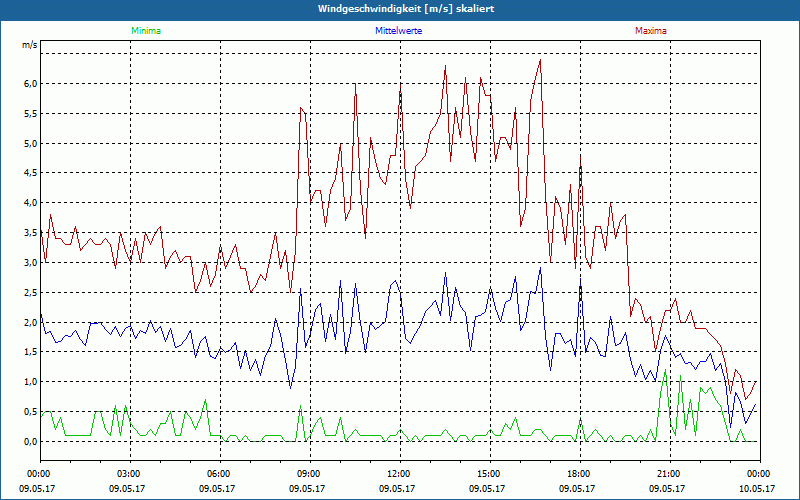Select the 4,5 y-axis label
This screenshot has height=500, width=800.
[30, 173]
